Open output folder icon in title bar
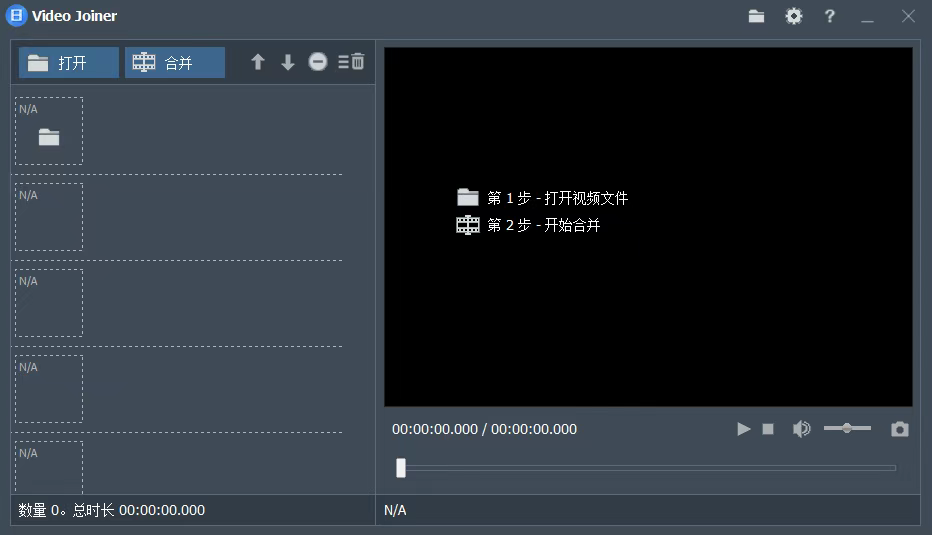This screenshot has width=932, height=535. click(x=756, y=16)
